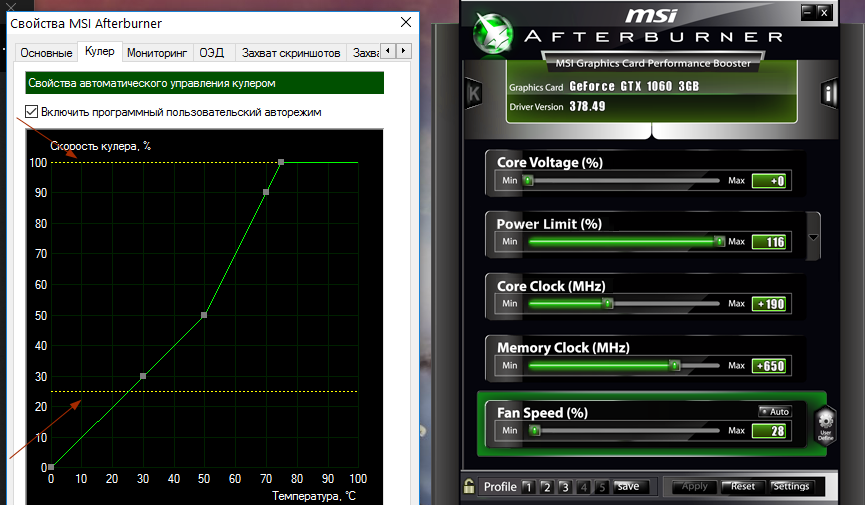Click the Fan Speed slider handle

pos(534,430)
